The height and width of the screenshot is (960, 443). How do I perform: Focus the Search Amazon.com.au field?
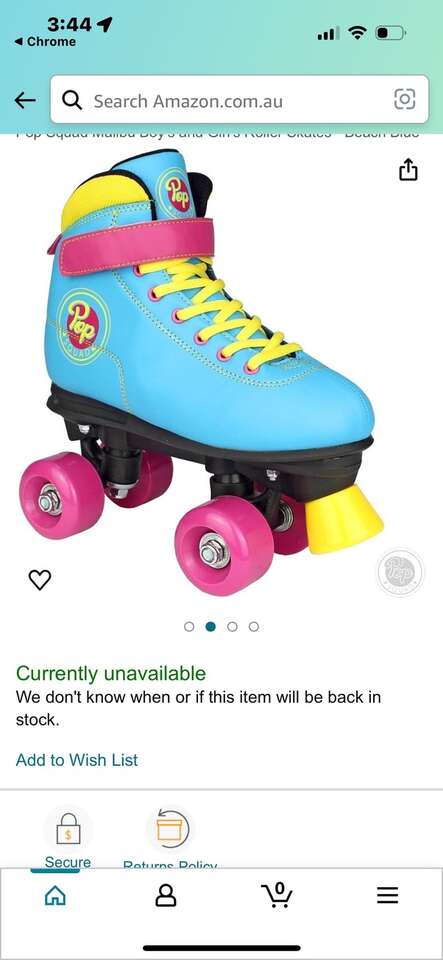(239, 100)
